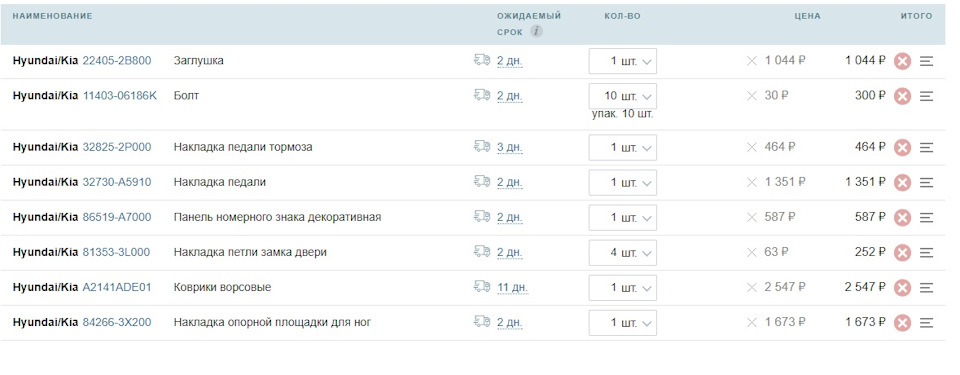Open menu icon for Накладка петли замка двери

(x=926, y=252)
